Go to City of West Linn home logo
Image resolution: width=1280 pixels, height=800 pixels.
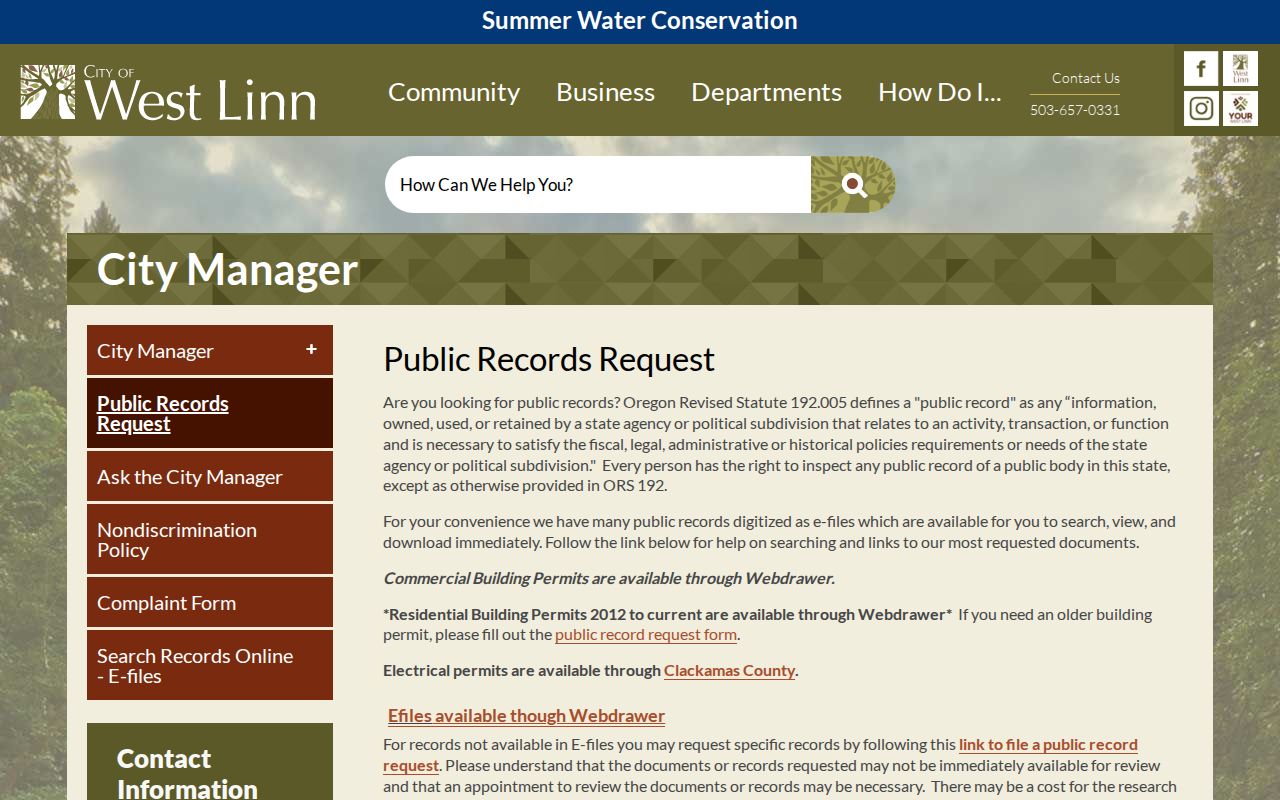point(168,92)
